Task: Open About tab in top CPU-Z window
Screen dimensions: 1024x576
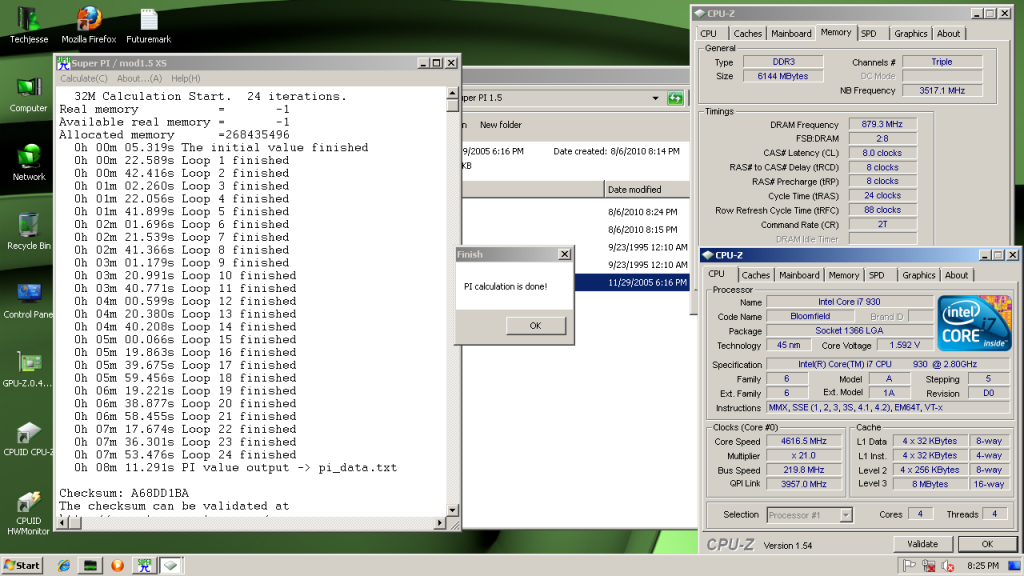Action: click(x=948, y=33)
